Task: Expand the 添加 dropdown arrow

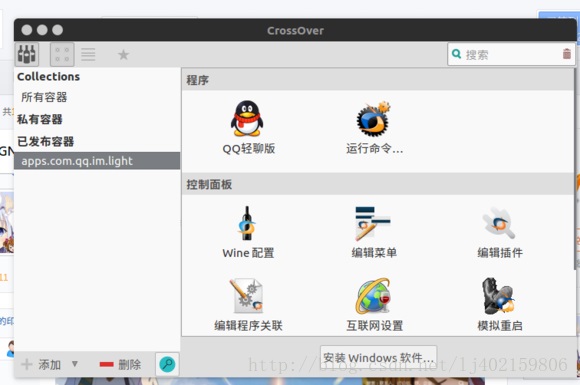Action: click(75, 364)
